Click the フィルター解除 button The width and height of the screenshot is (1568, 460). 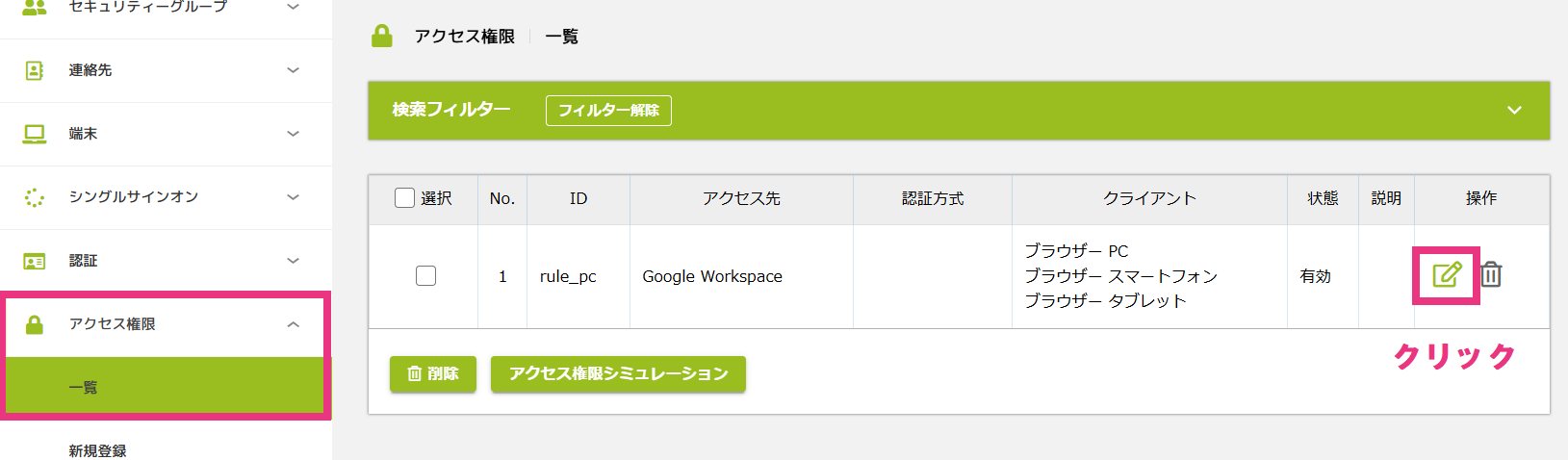coord(608,111)
